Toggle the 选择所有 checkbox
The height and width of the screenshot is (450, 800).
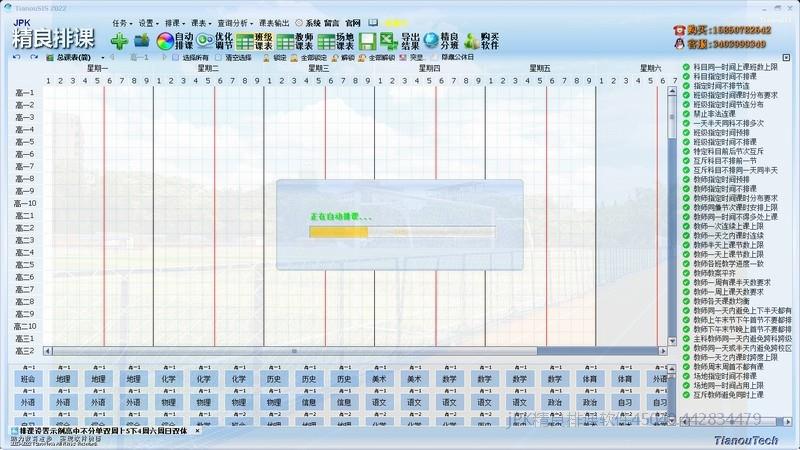(x=176, y=58)
